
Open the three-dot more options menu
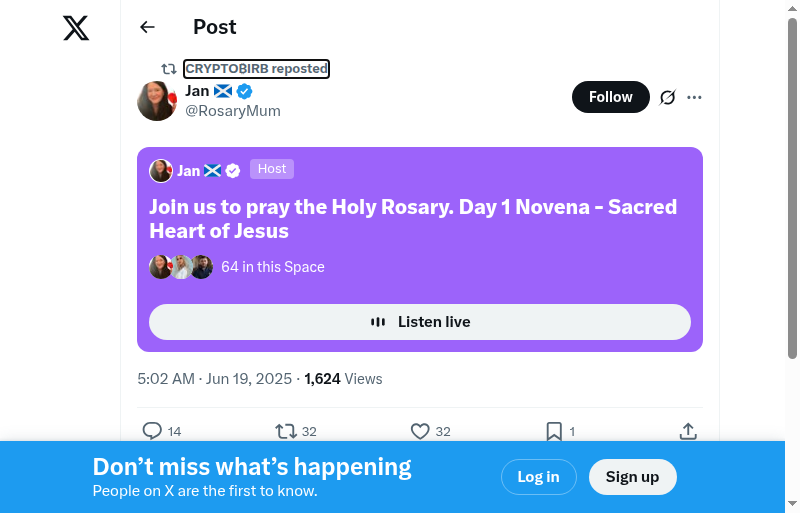(x=695, y=97)
